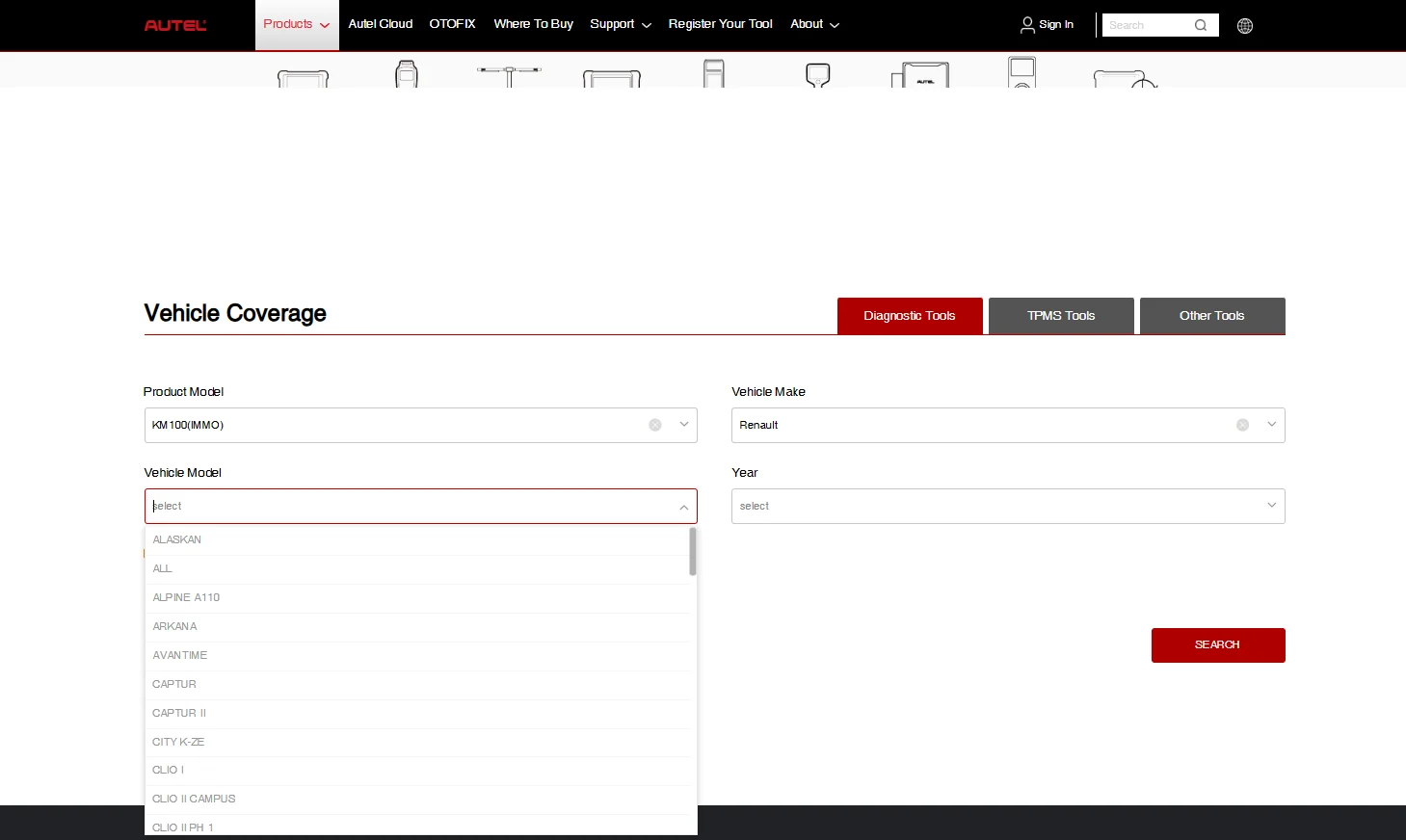Select the CLIO II PH 1 option
Viewport: 1406px width, 840px height.
(418, 827)
